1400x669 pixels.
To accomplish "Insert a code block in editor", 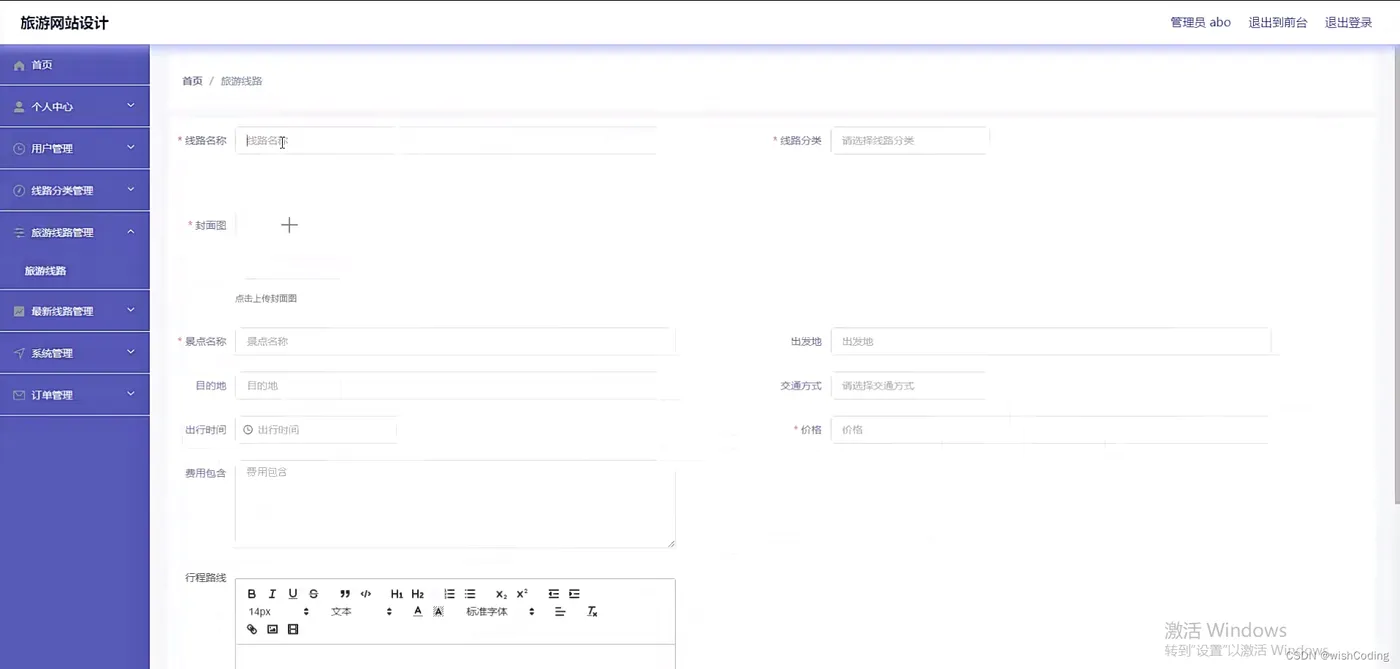I will (366, 594).
